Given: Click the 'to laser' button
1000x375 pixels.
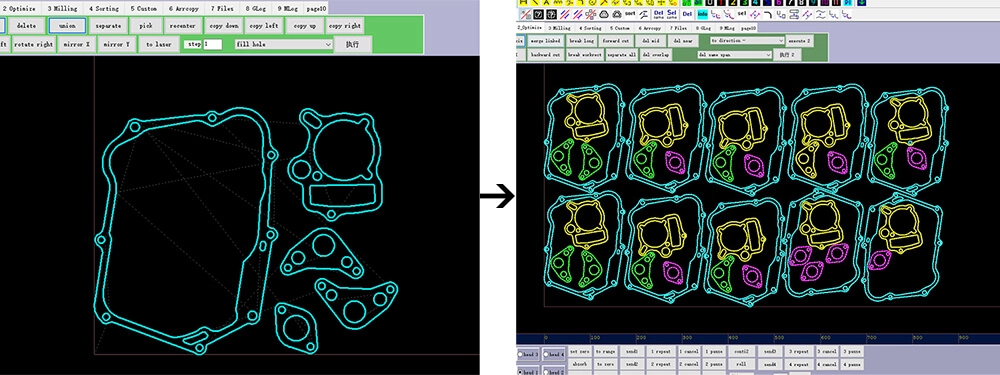Looking at the screenshot, I should 158,45.
